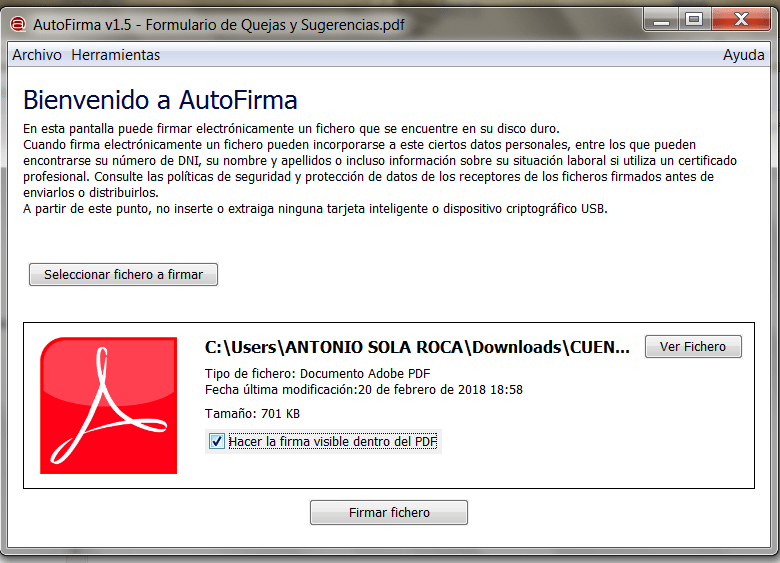Minimize the AutoFirma window
780x563 pixels.
658,19
